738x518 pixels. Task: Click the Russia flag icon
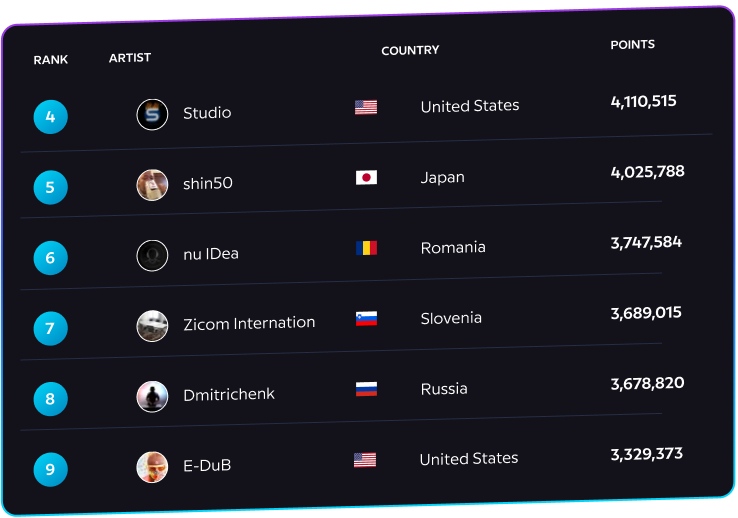point(366,389)
